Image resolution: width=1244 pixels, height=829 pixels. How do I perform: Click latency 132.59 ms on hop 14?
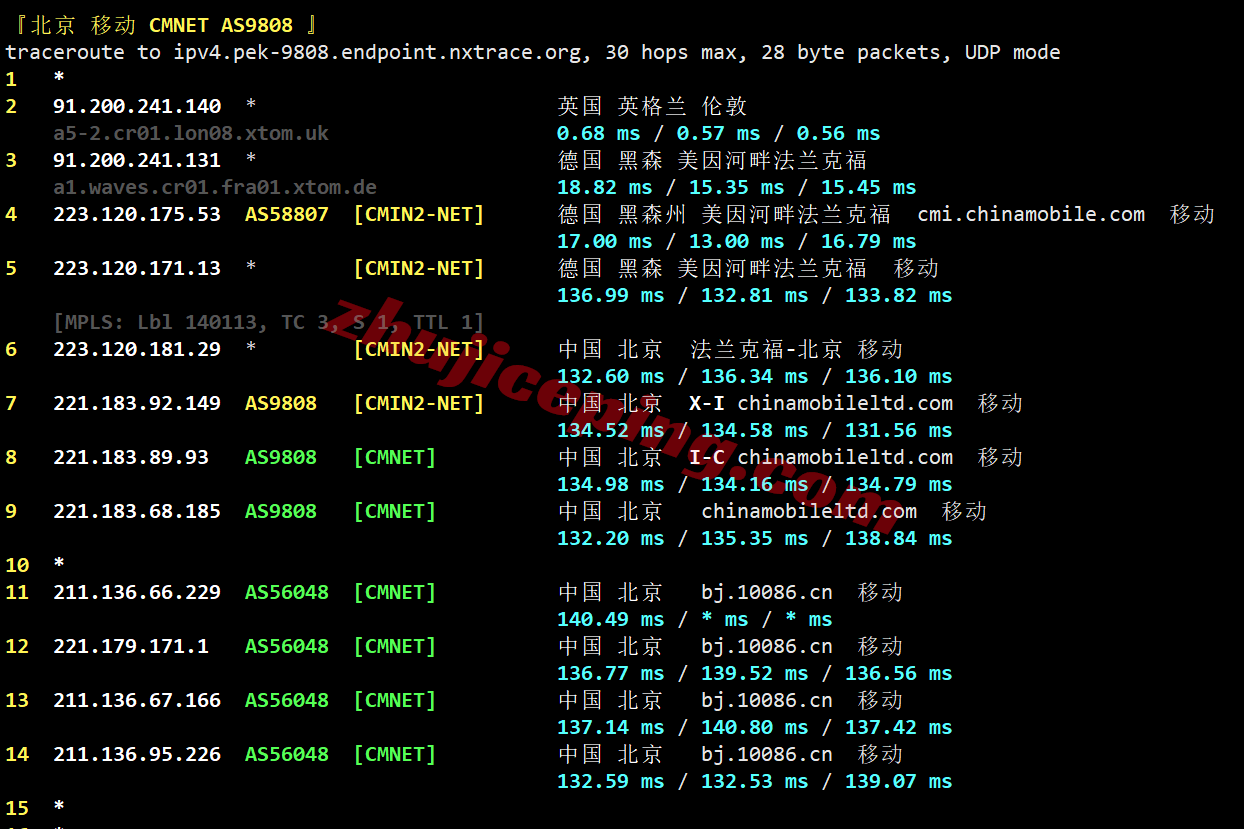click(610, 781)
